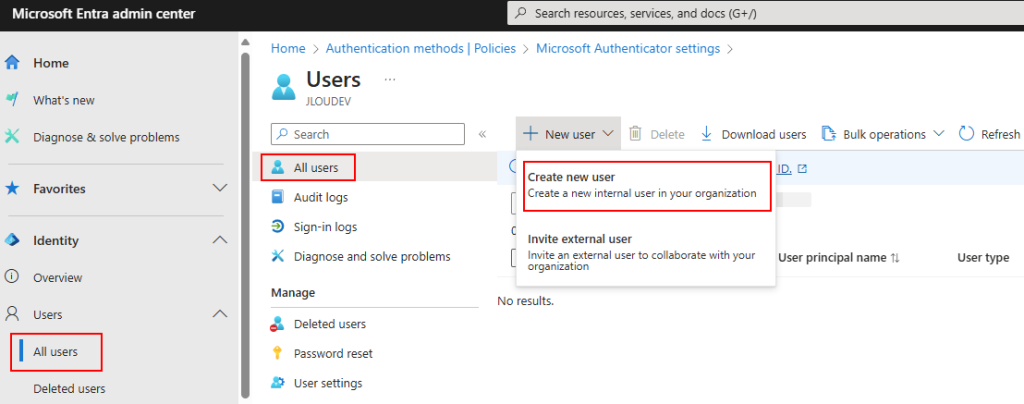Viewport: 1024px width, 404px height.
Task: Click the Users blade Search input field
Action: [368, 134]
